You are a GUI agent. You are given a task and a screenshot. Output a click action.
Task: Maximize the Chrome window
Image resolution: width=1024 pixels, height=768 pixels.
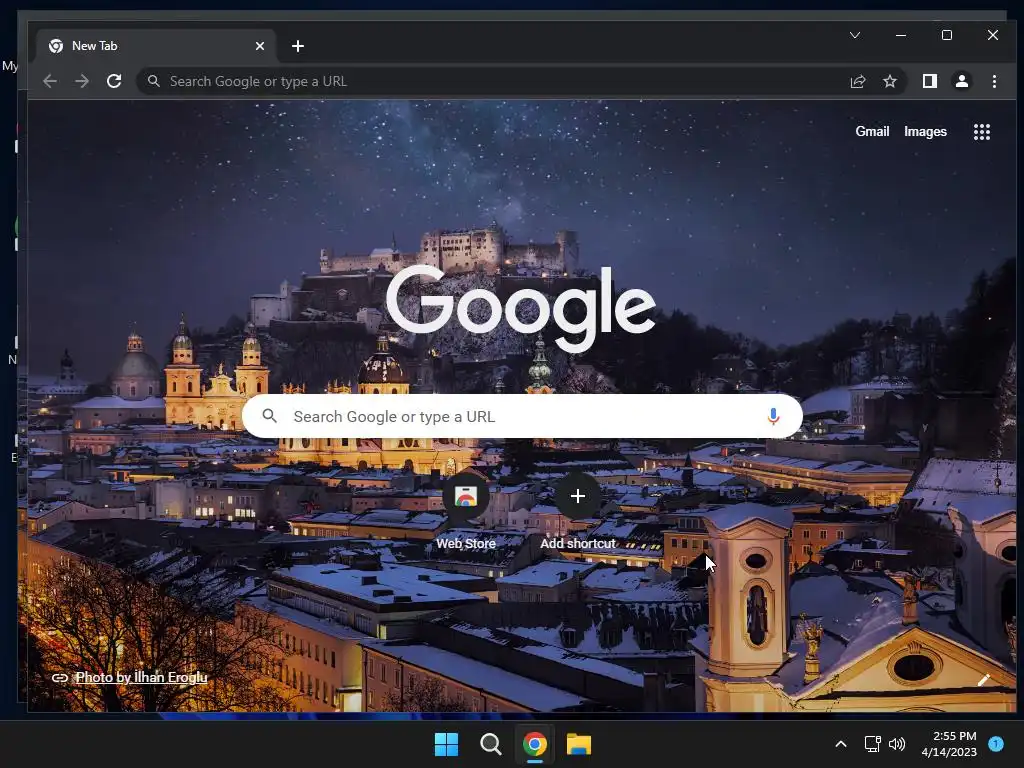[x=947, y=35]
